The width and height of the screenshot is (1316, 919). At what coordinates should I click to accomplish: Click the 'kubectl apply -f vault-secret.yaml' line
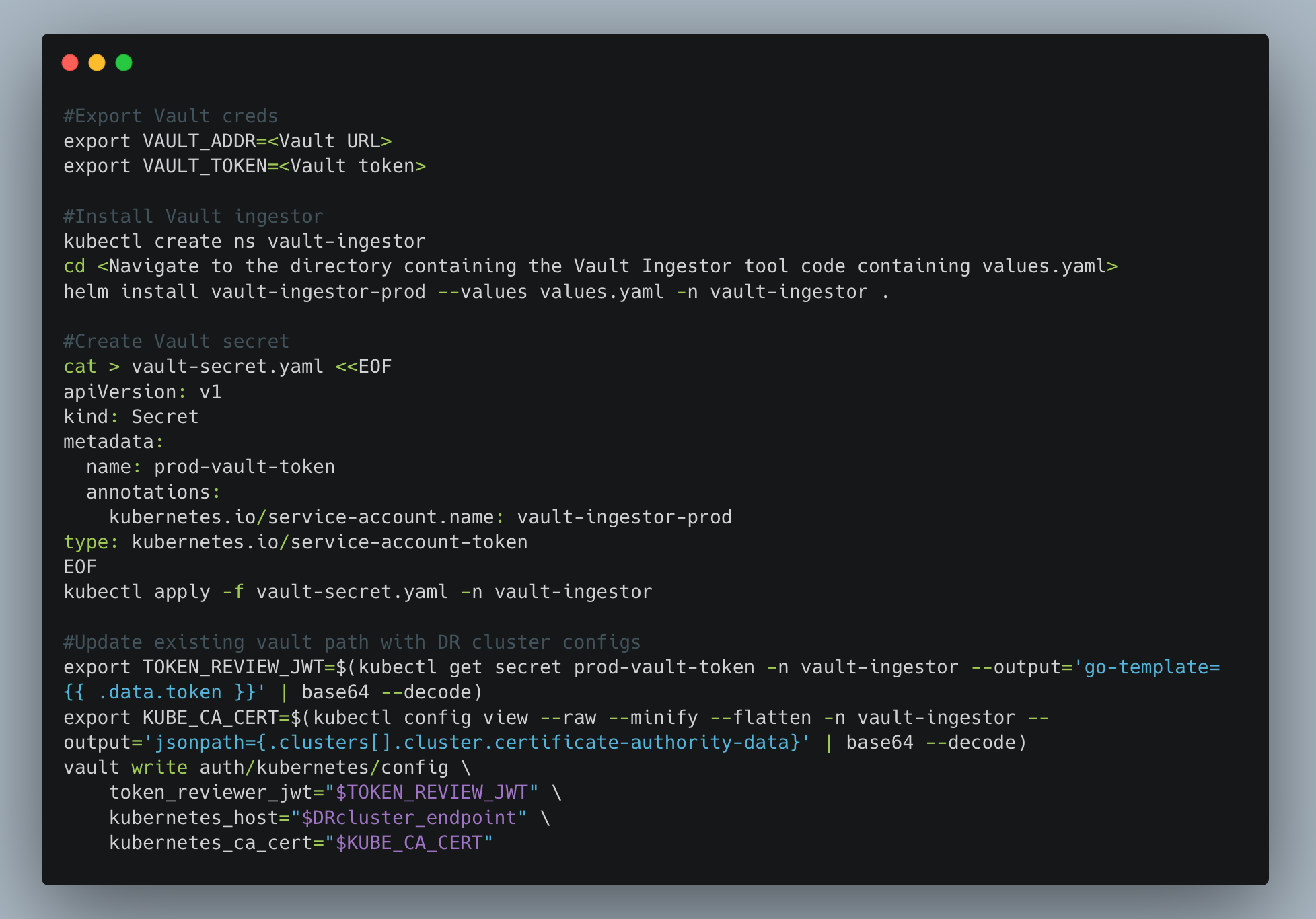[x=358, y=592]
